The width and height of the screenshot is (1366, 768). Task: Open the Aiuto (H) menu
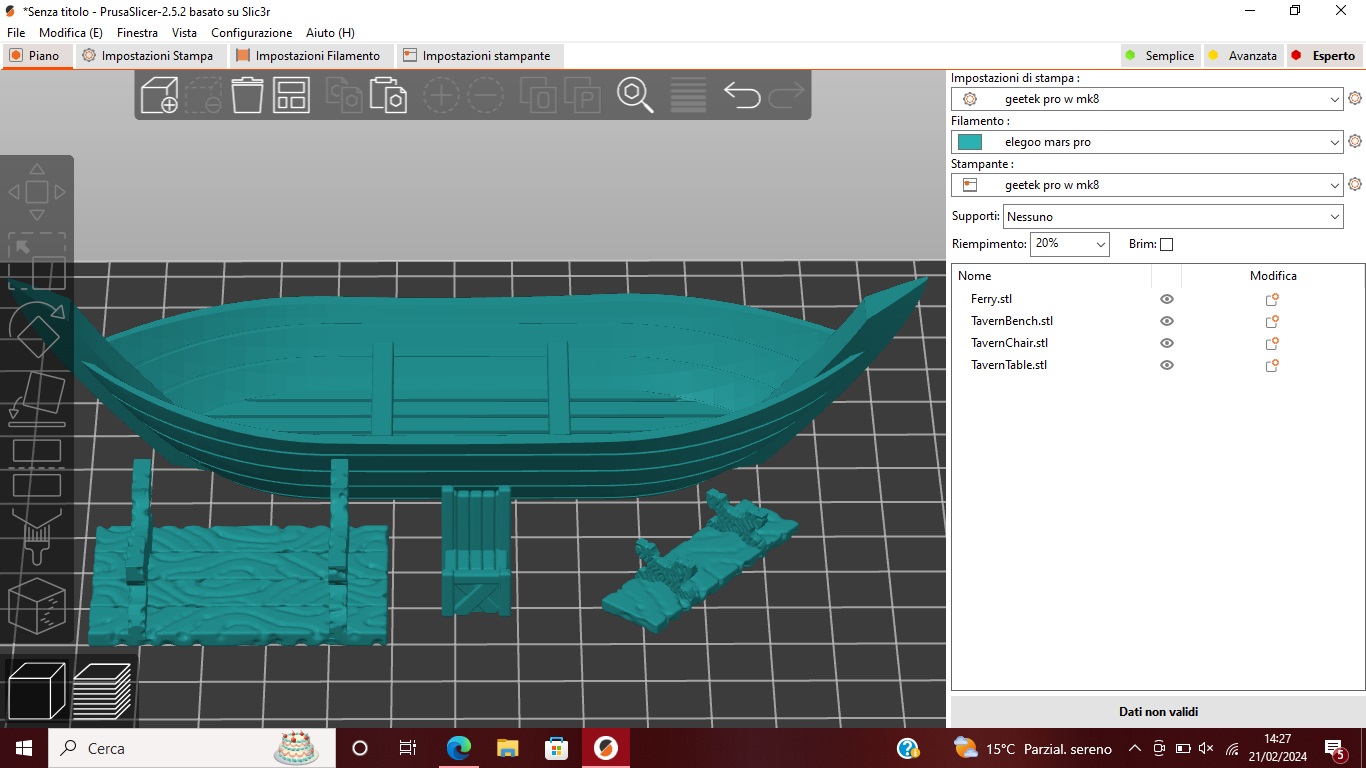[330, 33]
